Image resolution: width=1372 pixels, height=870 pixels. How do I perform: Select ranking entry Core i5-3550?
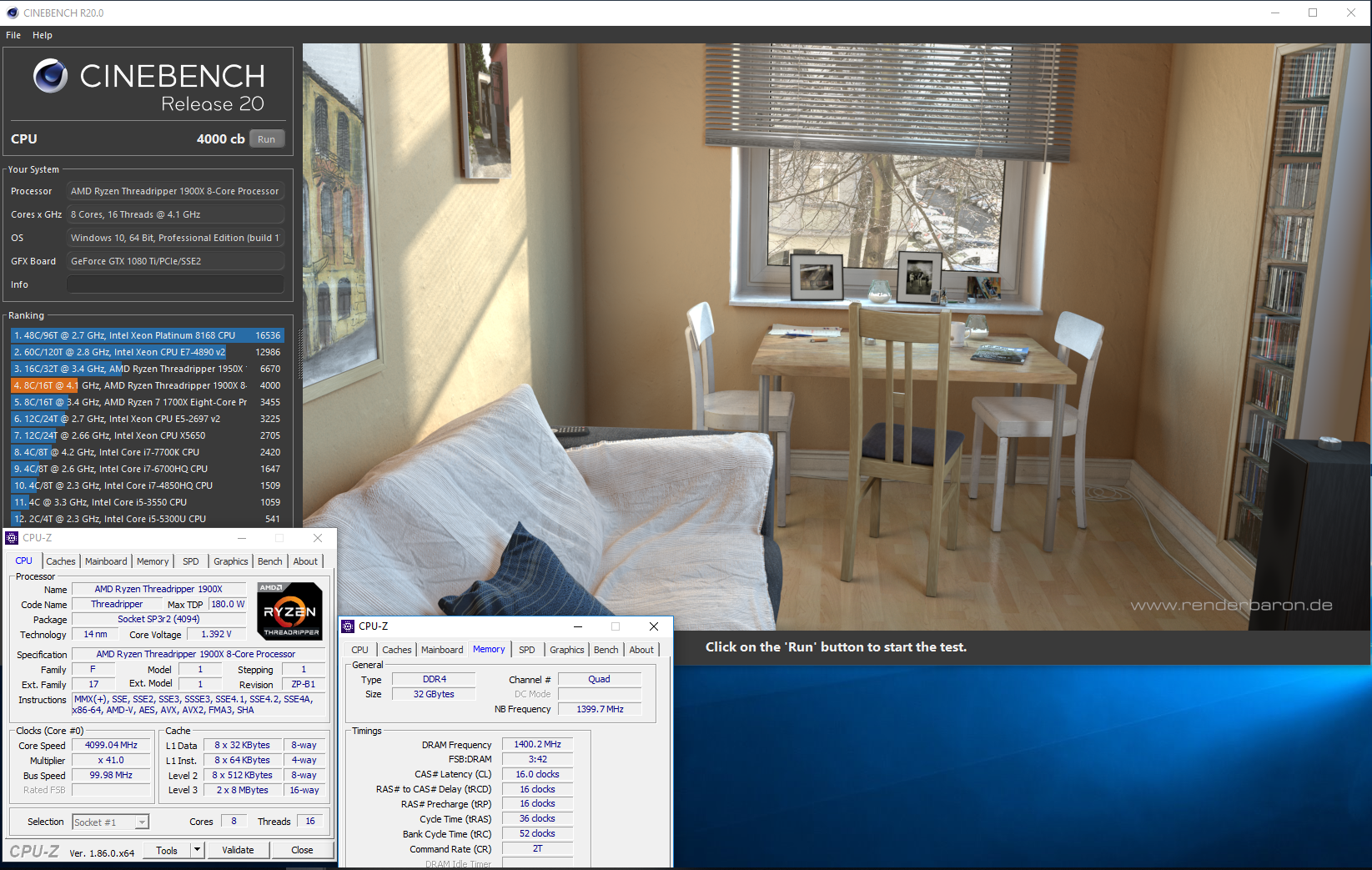[148, 502]
